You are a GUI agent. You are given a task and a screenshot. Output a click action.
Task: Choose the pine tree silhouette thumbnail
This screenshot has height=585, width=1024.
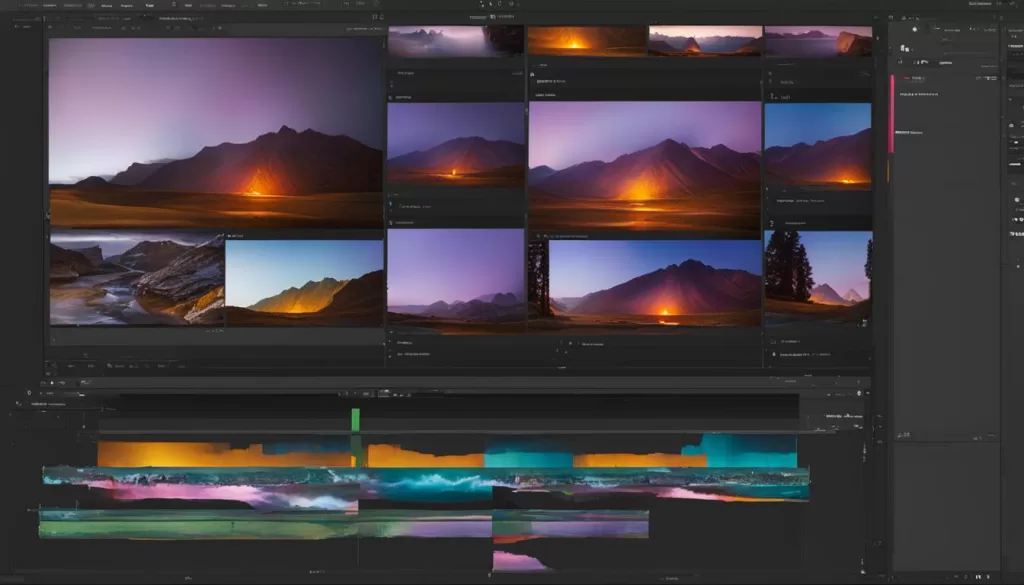(x=818, y=279)
